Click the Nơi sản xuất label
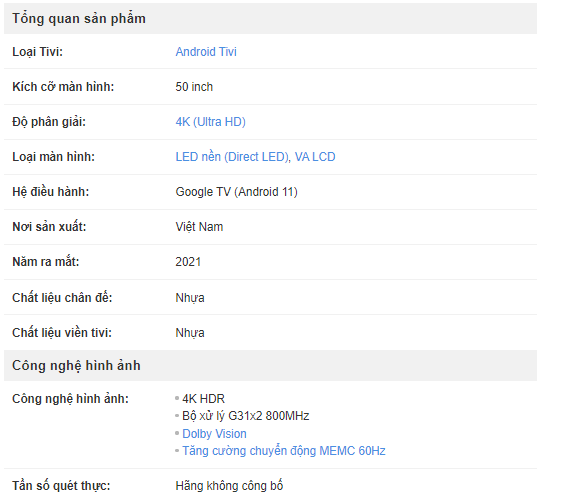565x502 pixels. 49,227
